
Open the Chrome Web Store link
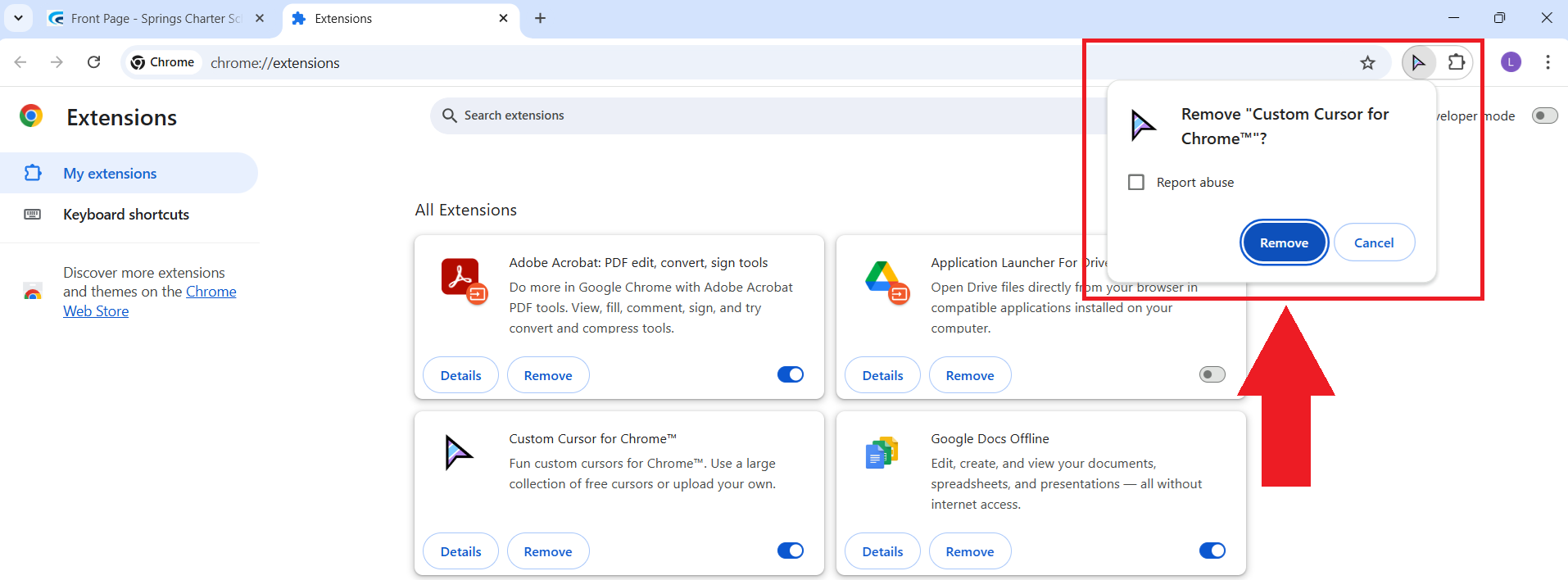tap(211, 292)
